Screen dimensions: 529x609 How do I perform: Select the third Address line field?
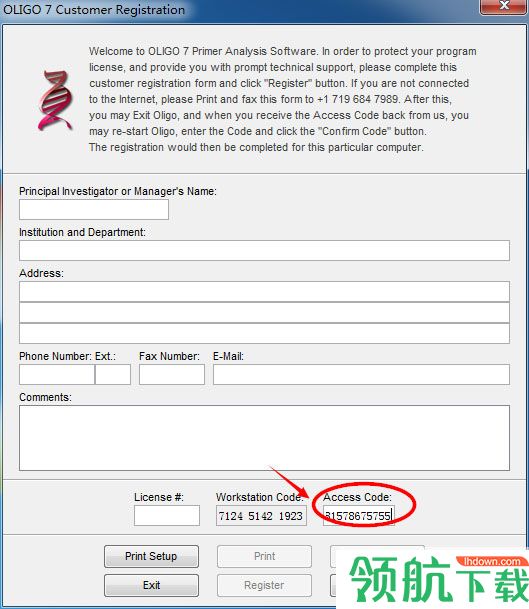coord(264,334)
